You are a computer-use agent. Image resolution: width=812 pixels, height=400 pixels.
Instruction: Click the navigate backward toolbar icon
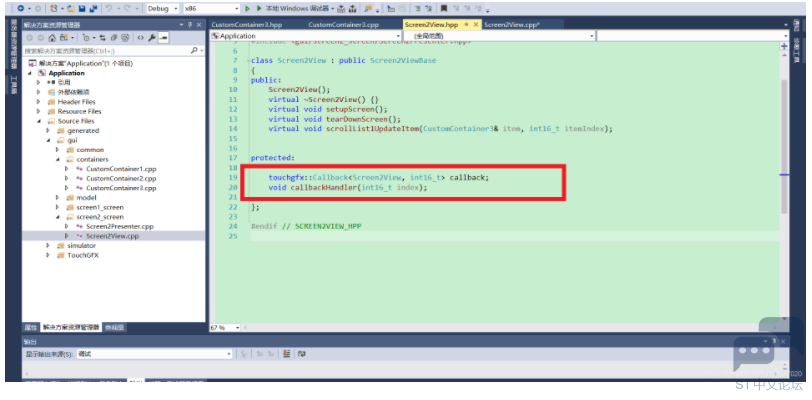[x=21, y=9]
